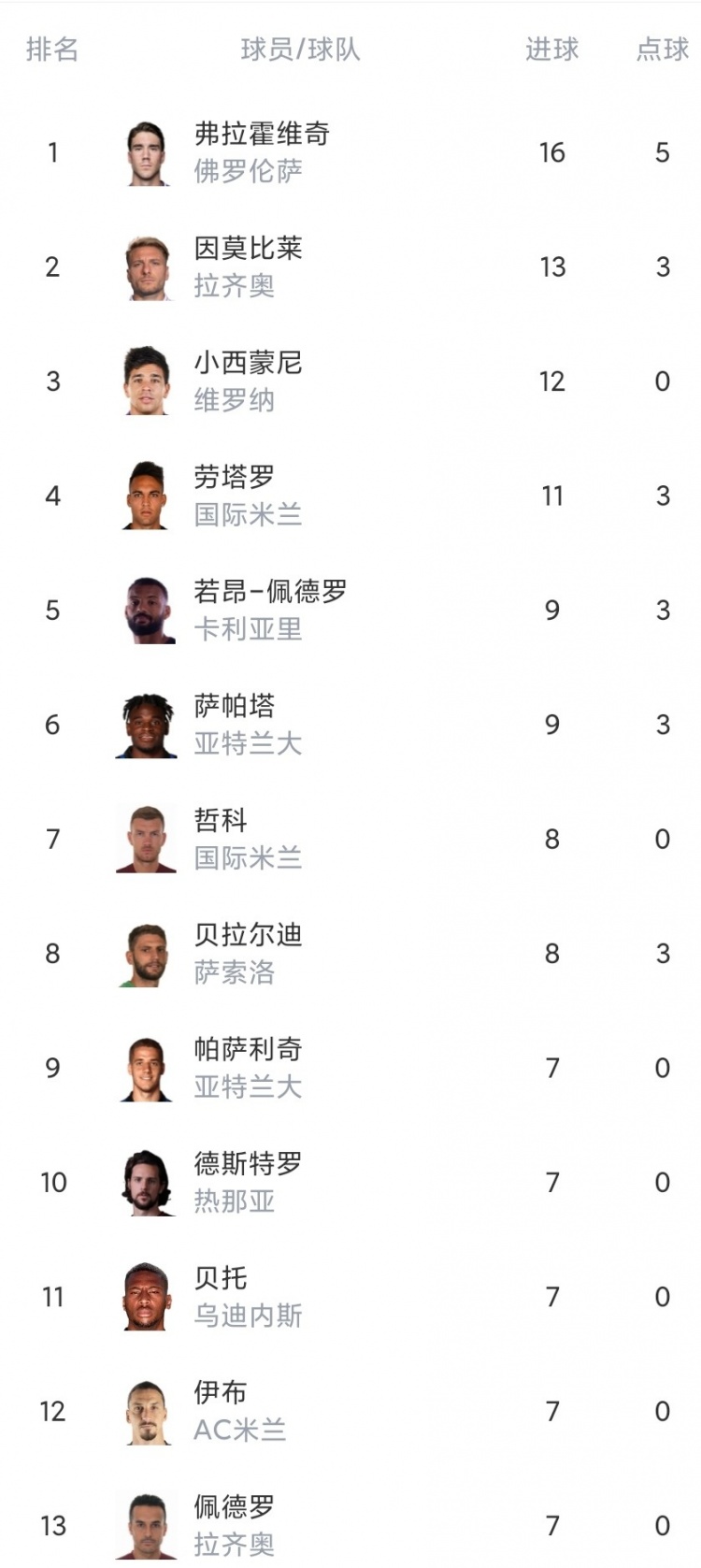Screen dimensions: 701x1568
Task: Open team link 拉齐奥 under 因莫比莱
Action: pos(234,286)
